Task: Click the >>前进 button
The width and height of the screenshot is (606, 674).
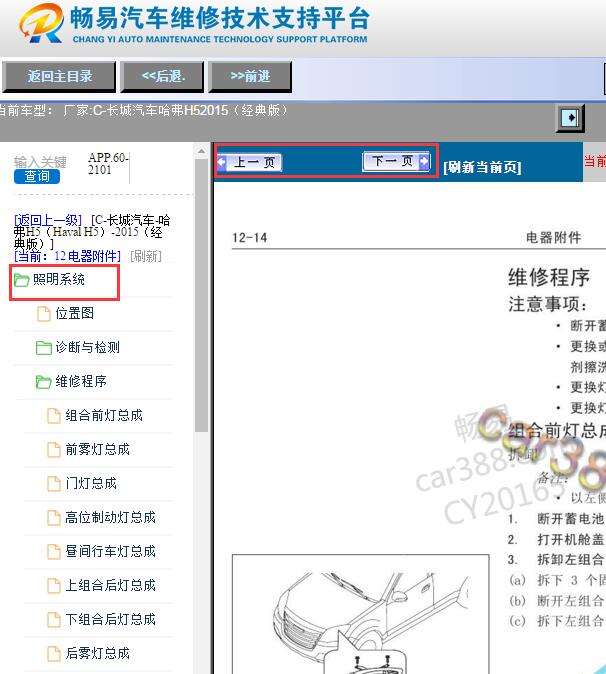Action: (250, 77)
